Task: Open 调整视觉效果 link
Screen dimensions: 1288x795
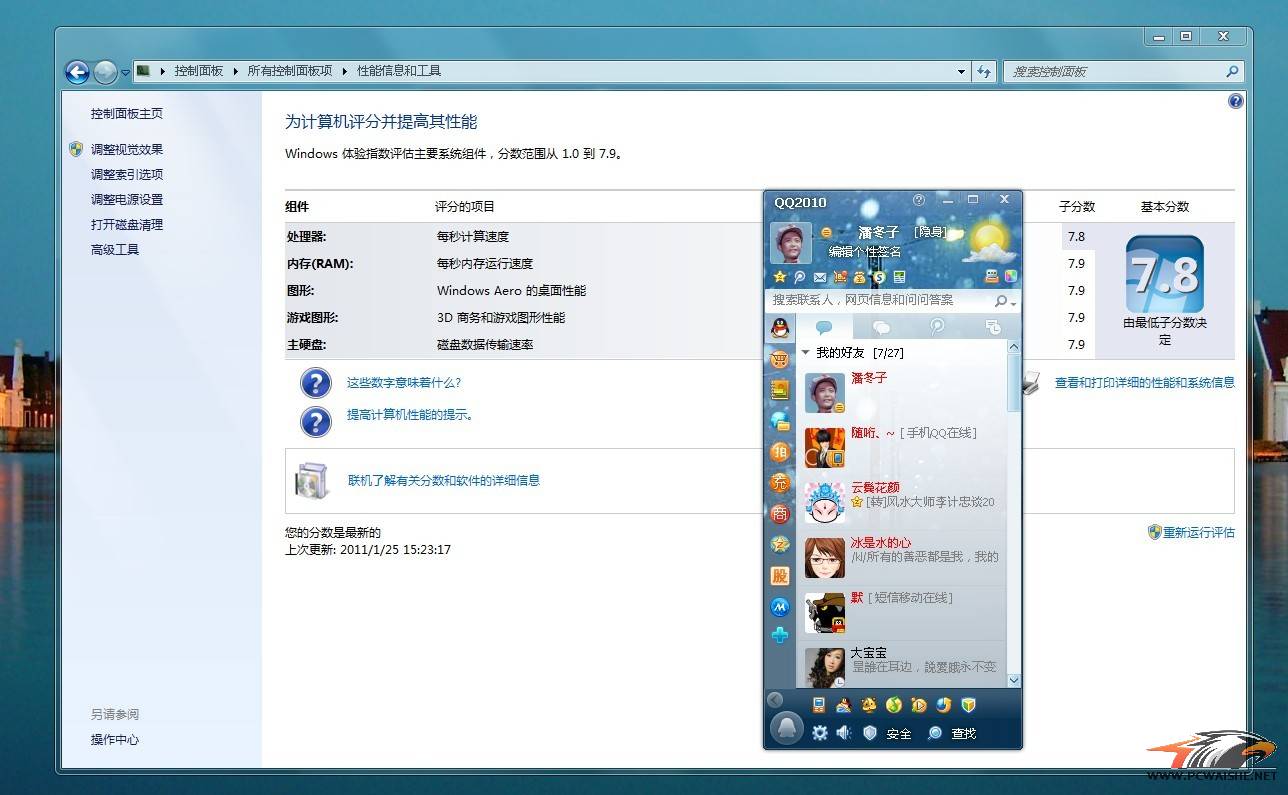Action: coord(127,149)
